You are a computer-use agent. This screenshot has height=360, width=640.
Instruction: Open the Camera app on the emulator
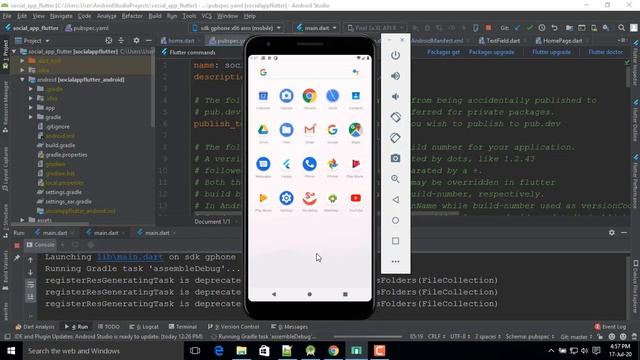[x=286, y=96]
